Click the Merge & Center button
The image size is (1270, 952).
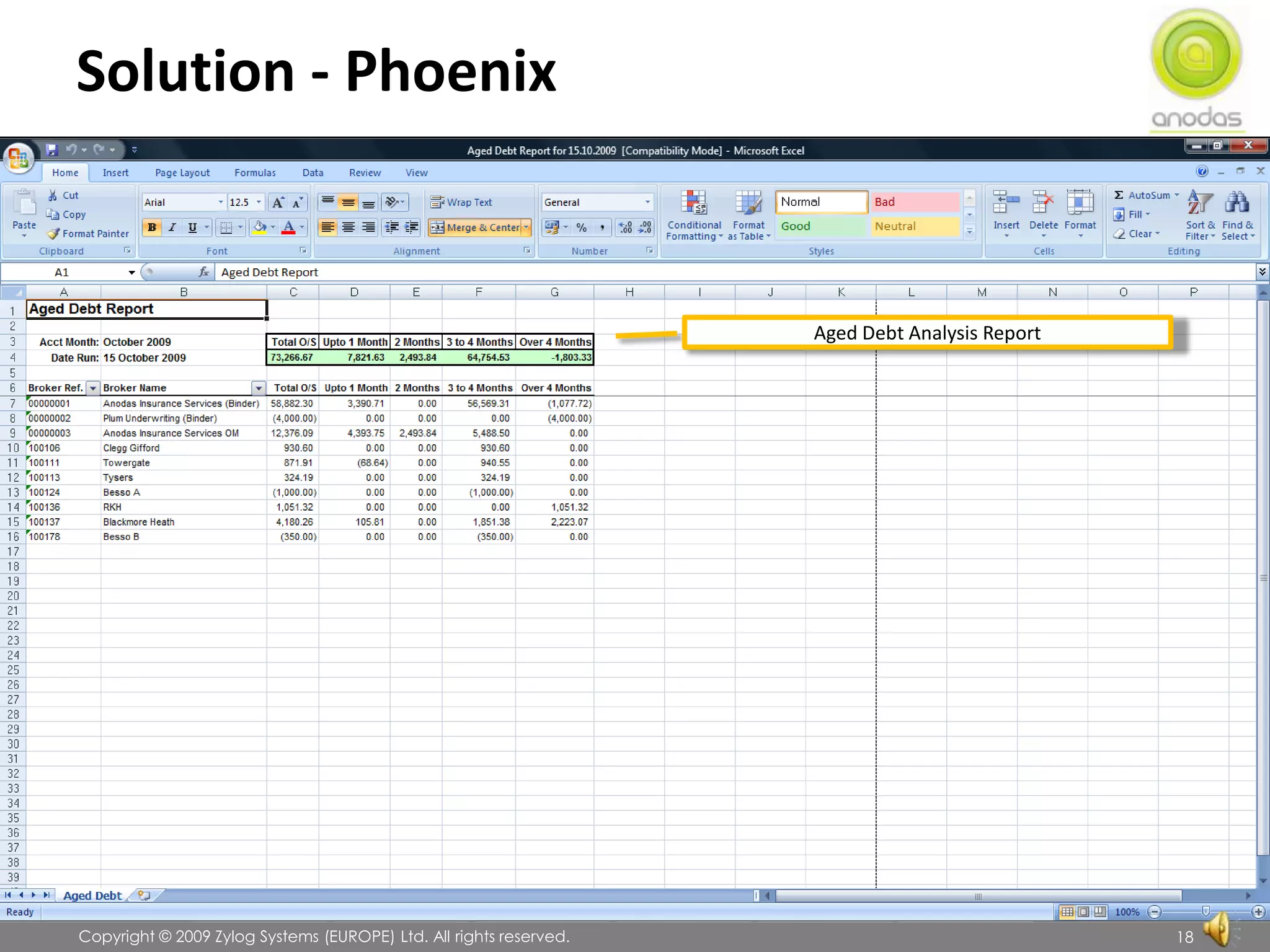click(475, 227)
